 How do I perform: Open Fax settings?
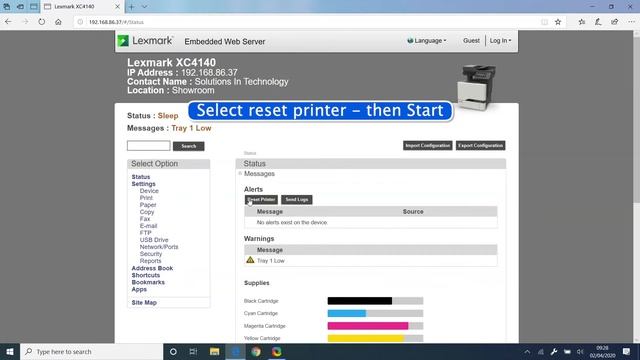point(145,219)
